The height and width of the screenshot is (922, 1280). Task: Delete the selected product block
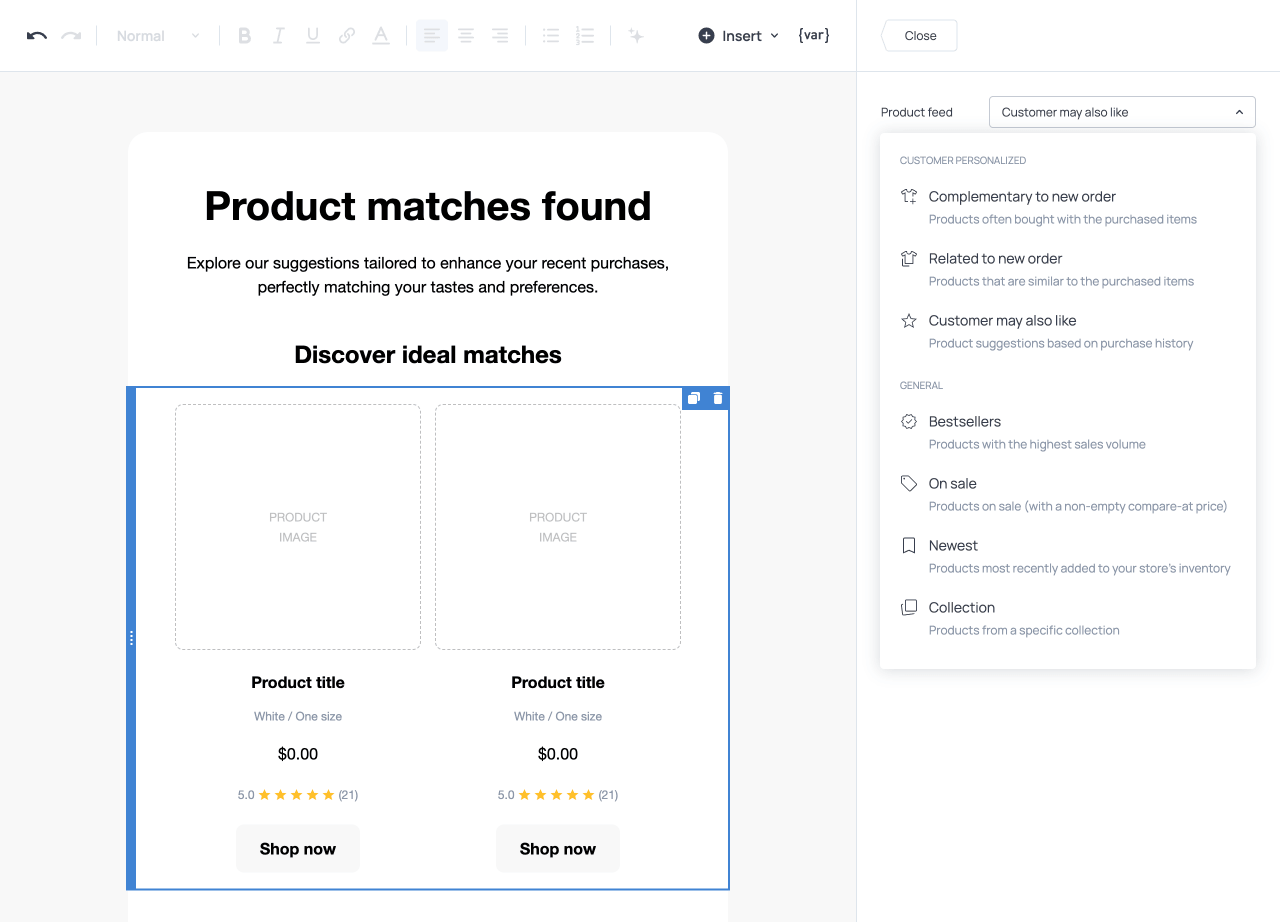pos(718,398)
